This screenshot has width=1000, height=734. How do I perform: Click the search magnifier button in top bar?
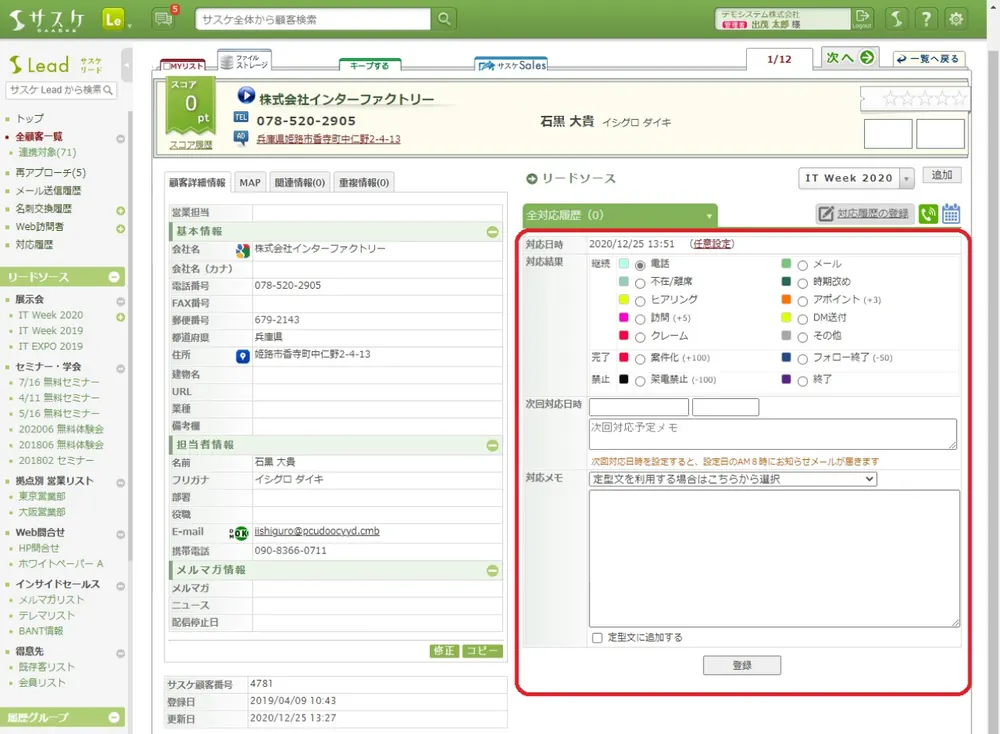coord(444,19)
